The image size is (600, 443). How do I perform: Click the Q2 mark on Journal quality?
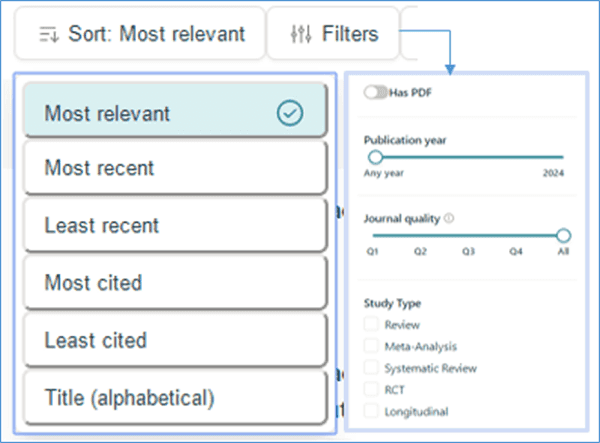(x=420, y=251)
